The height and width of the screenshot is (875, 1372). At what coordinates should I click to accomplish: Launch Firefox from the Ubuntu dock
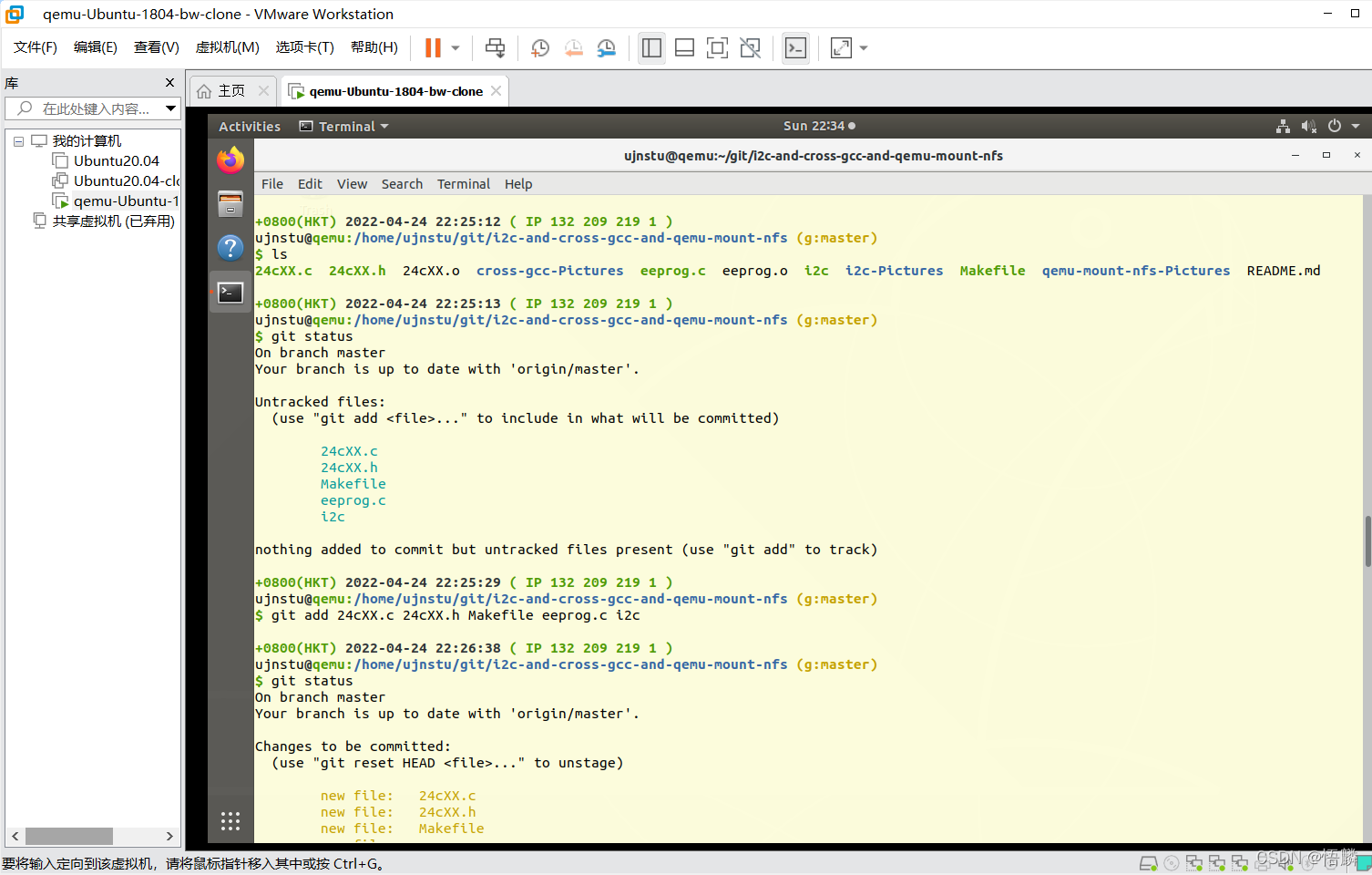point(230,160)
